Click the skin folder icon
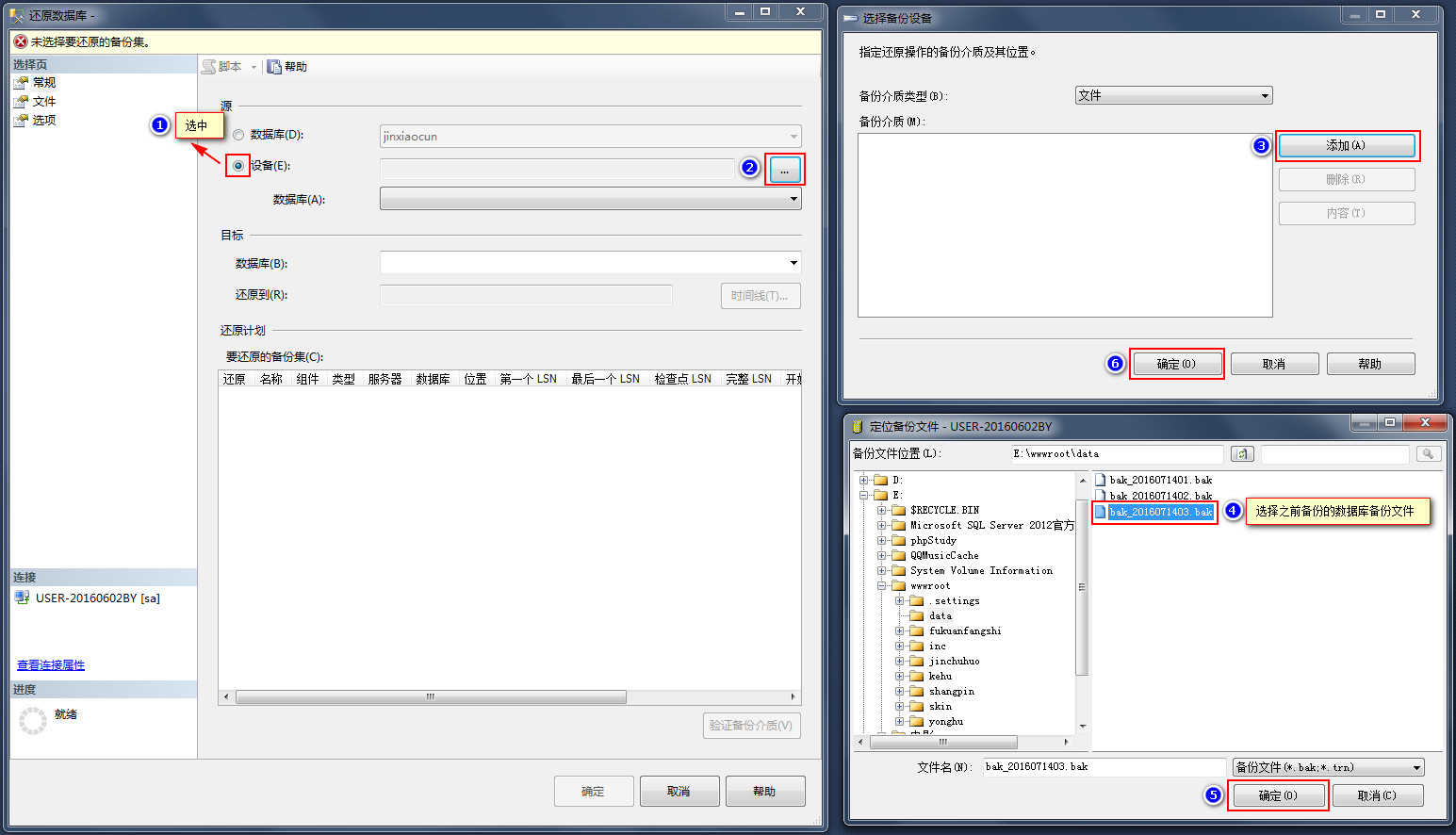This screenshot has height=835, width=1456. click(916, 706)
